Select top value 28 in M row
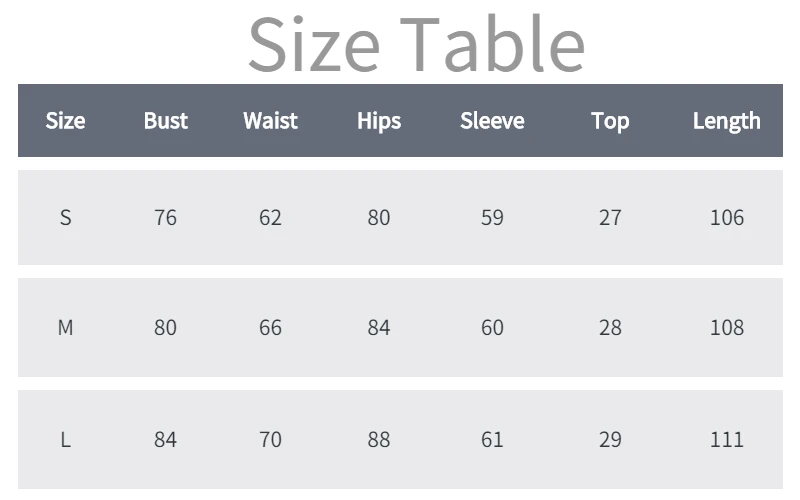 tap(610, 328)
